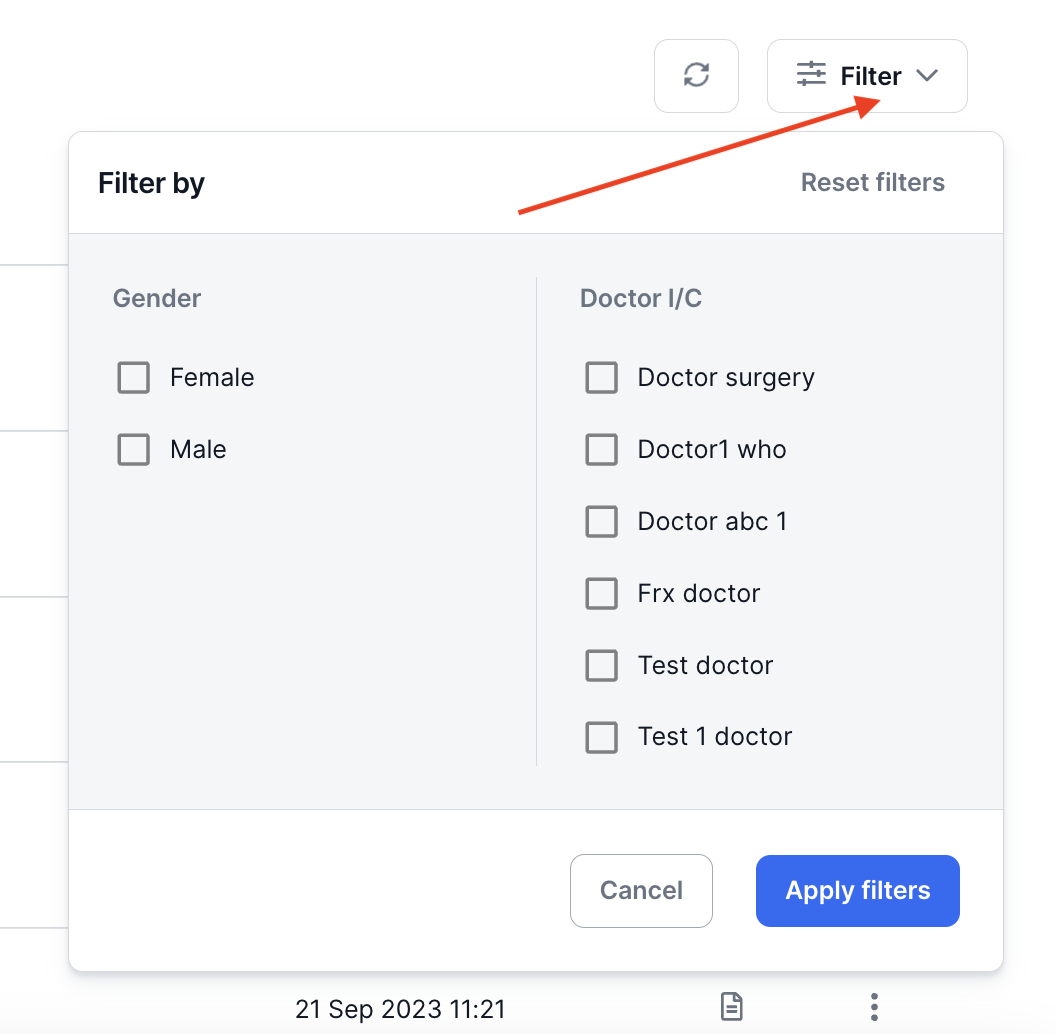Click the Filter button label

pos(871,76)
